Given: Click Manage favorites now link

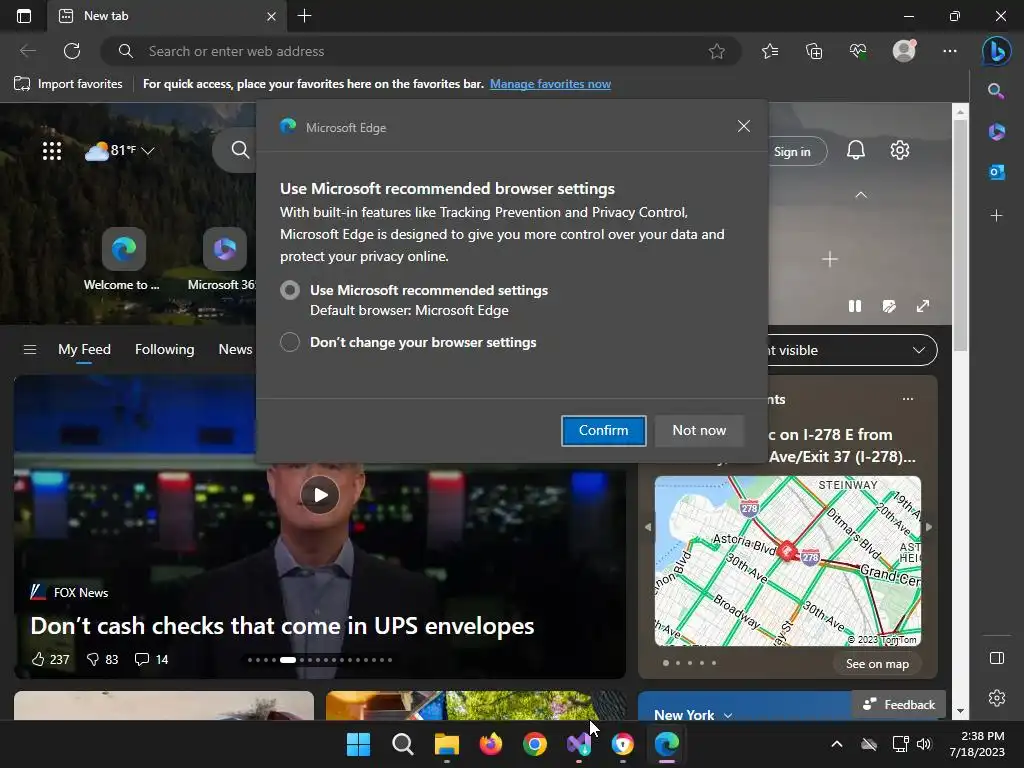Looking at the screenshot, I should [551, 84].
